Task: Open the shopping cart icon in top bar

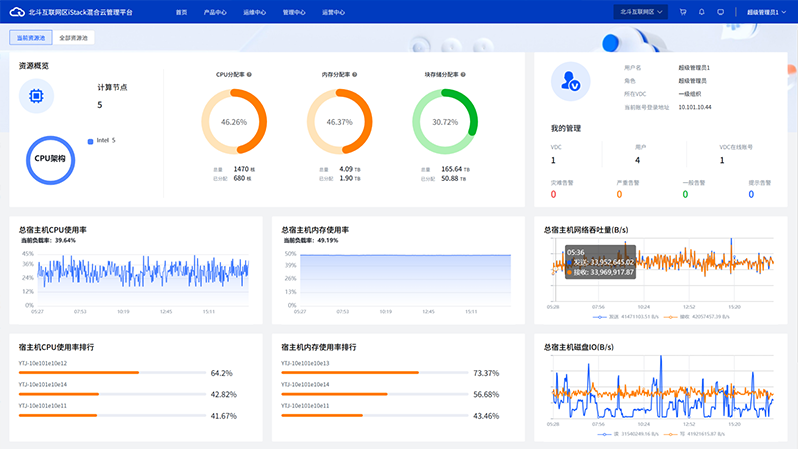Action: 683,12
